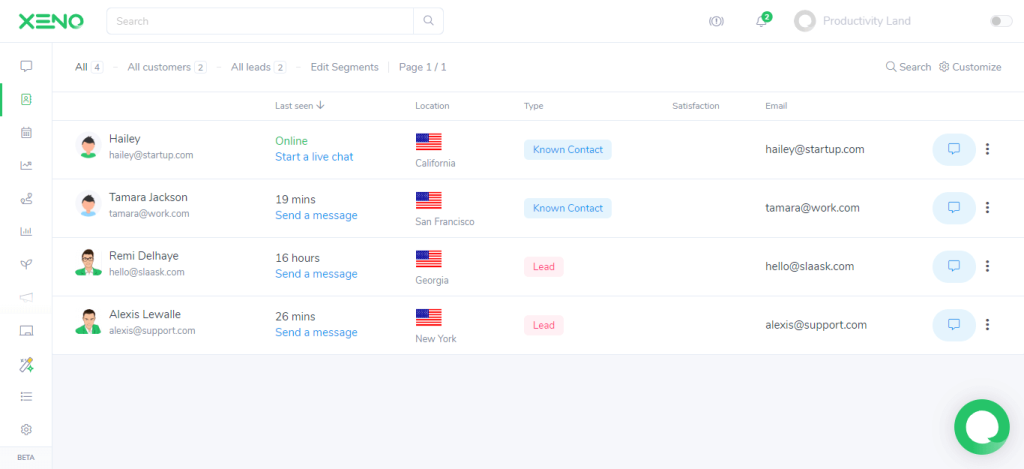Open settings gear icon in sidebar

coord(26,429)
